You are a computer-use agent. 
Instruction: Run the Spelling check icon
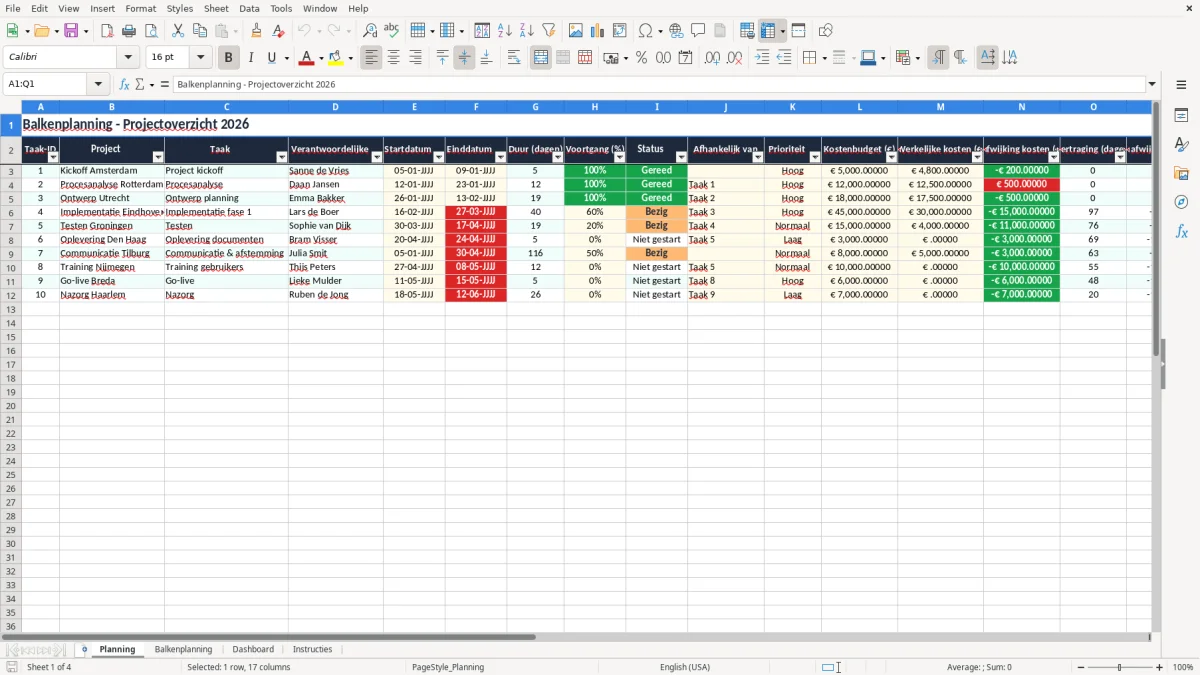click(392, 31)
